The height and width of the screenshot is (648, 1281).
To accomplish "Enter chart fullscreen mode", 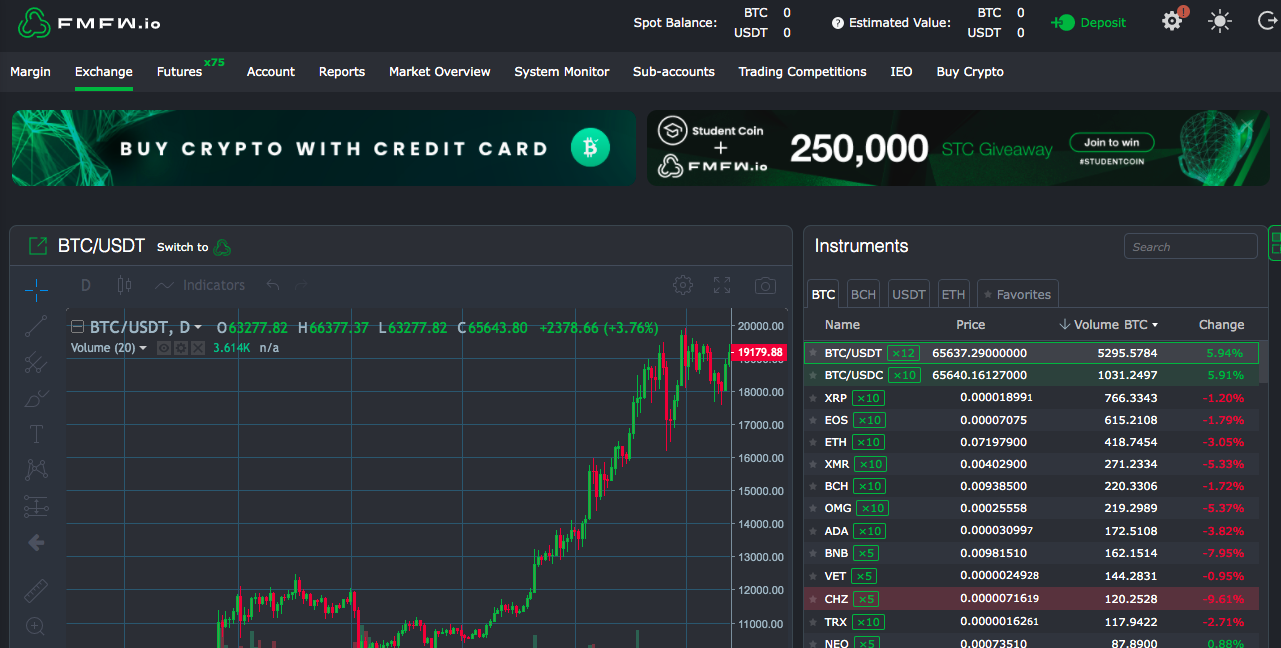I will (x=722, y=285).
